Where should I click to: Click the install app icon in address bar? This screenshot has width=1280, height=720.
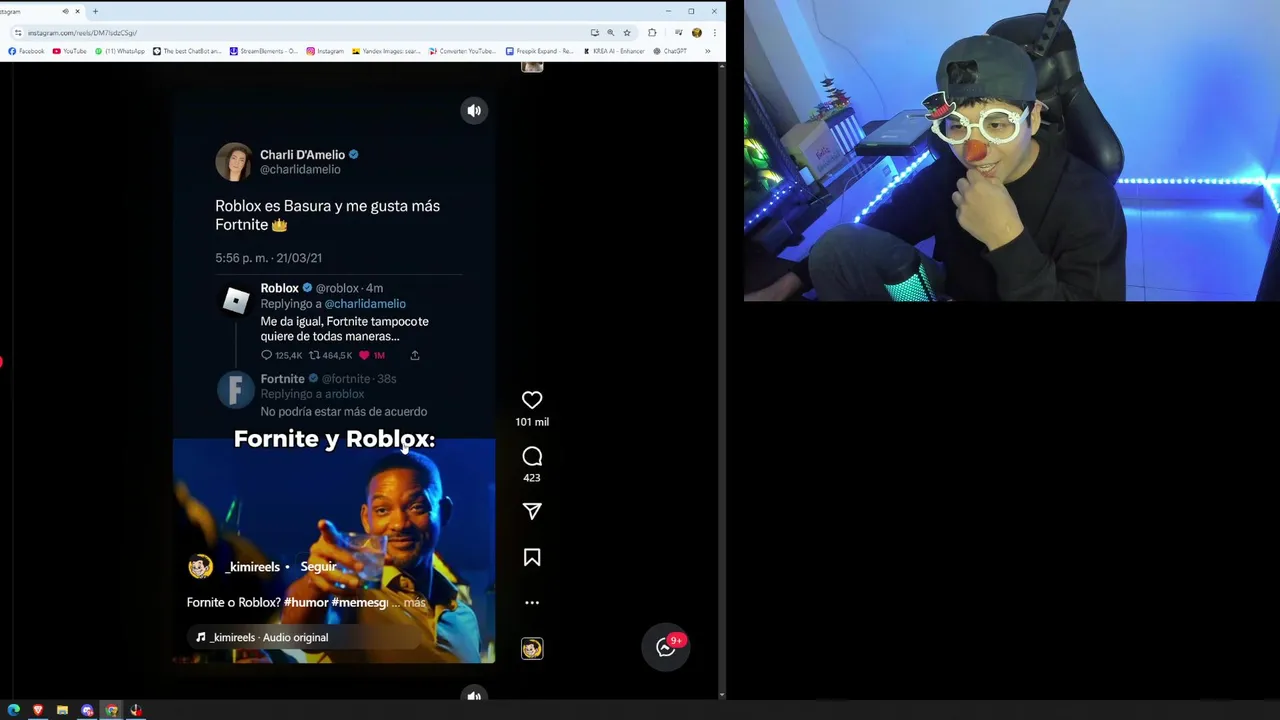[x=594, y=32]
